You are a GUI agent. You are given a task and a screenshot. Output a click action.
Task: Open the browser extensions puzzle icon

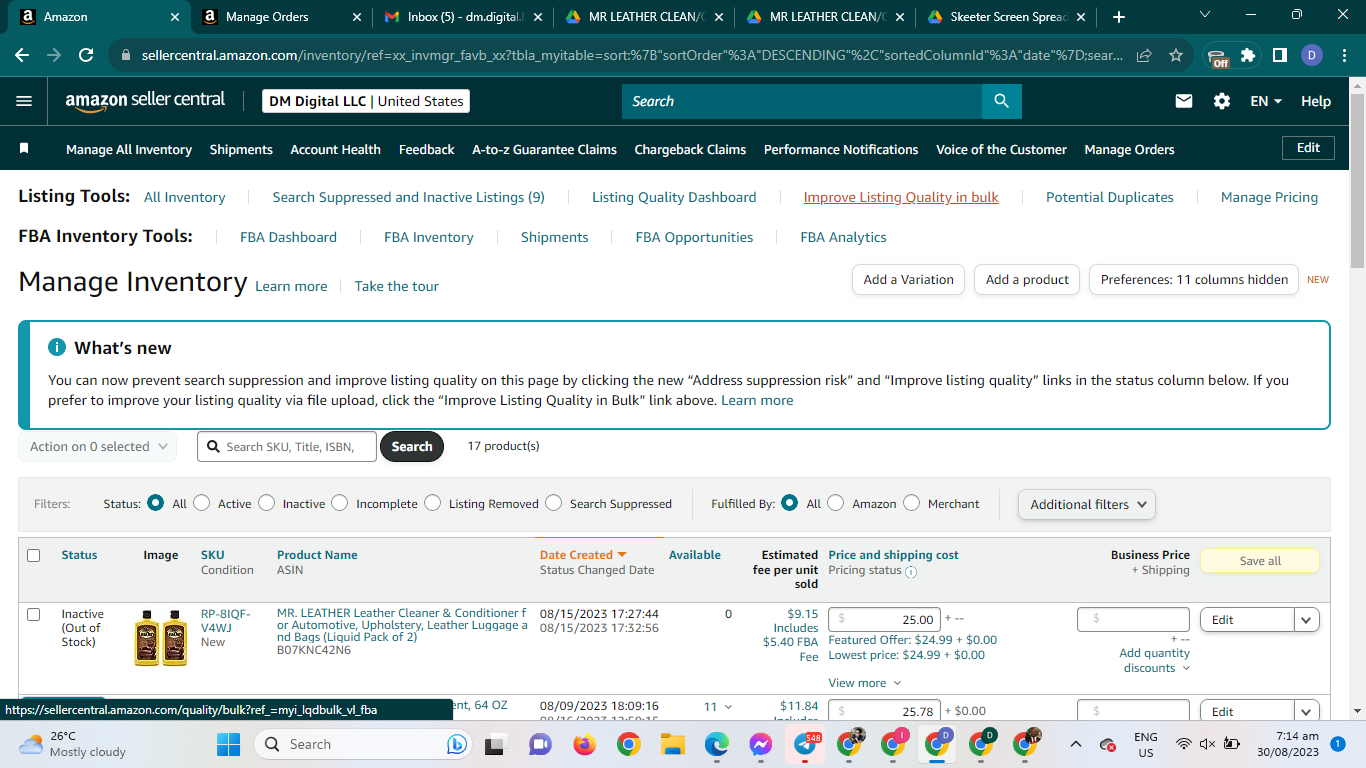(x=1248, y=55)
